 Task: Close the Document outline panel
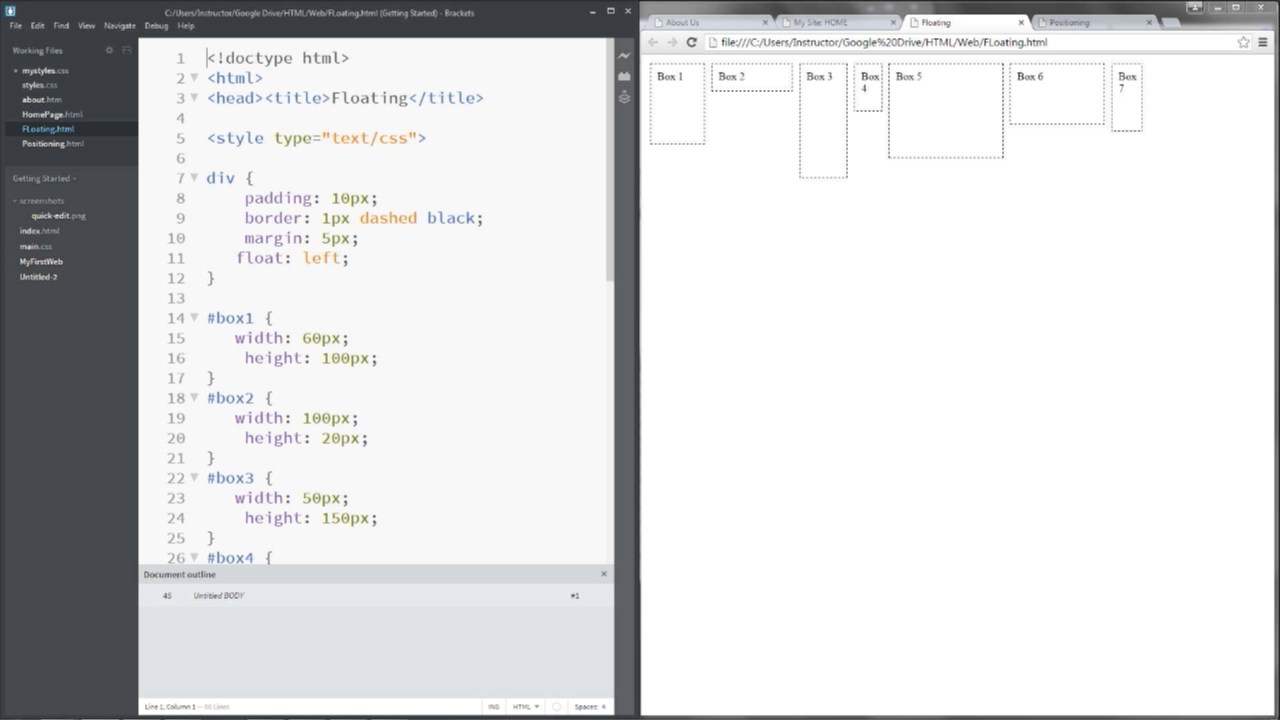pyautogui.click(x=604, y=574)
